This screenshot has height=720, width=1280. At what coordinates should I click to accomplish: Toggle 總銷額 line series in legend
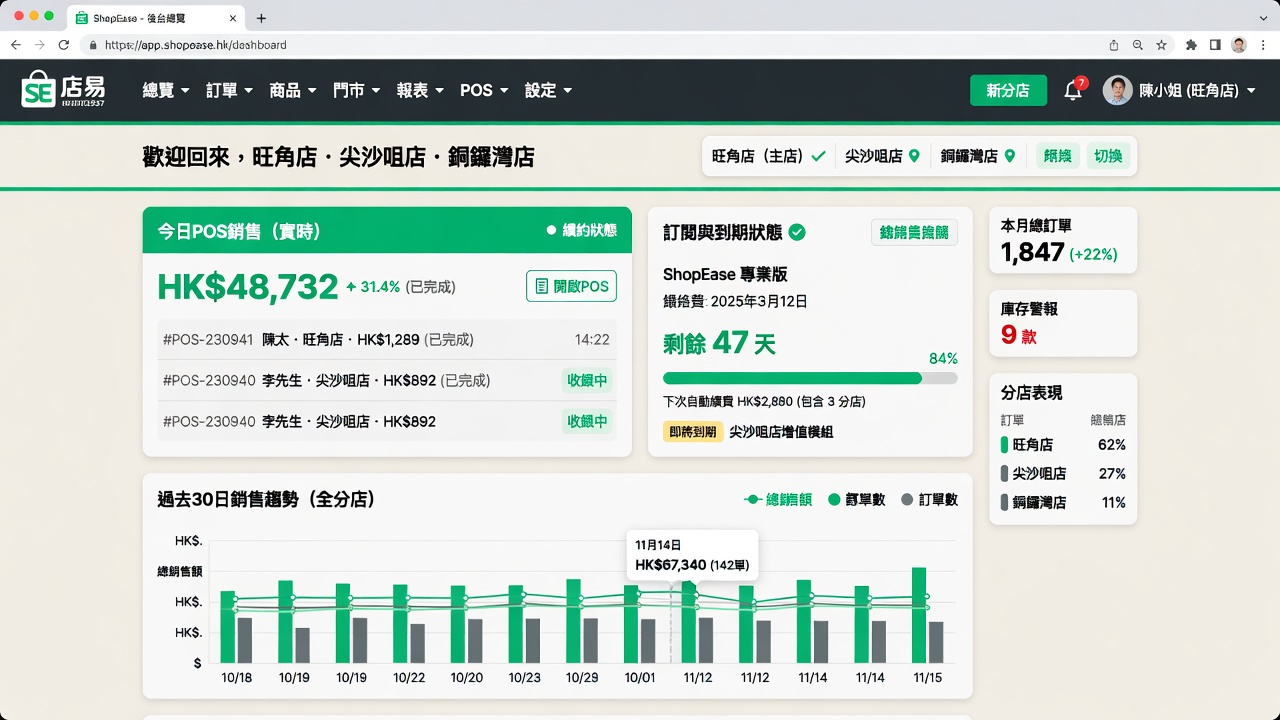click(x=778, y=499)
